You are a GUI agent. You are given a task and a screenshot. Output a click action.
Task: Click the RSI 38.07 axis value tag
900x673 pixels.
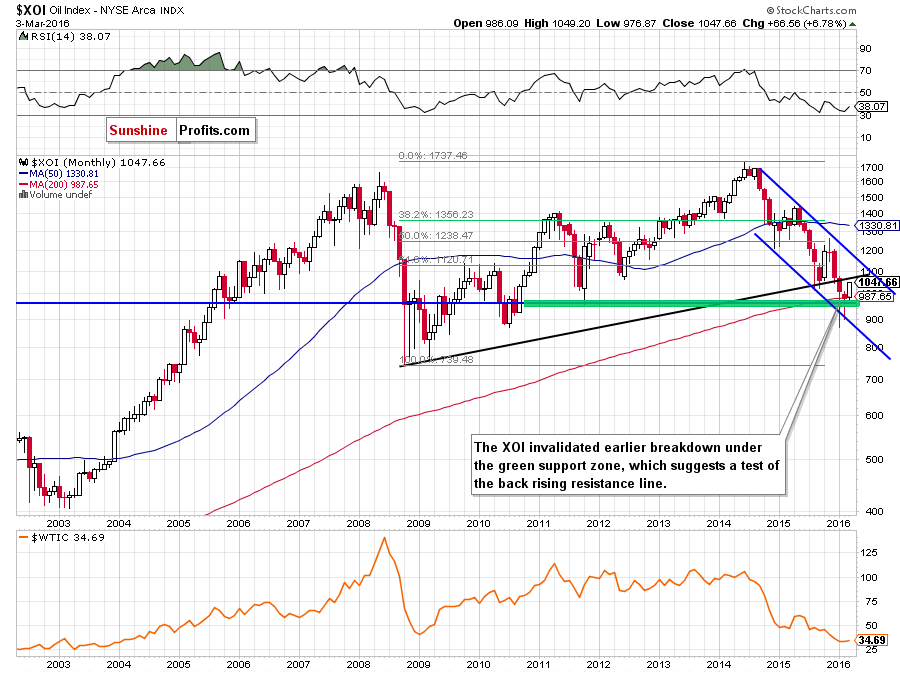click(871, 107)
